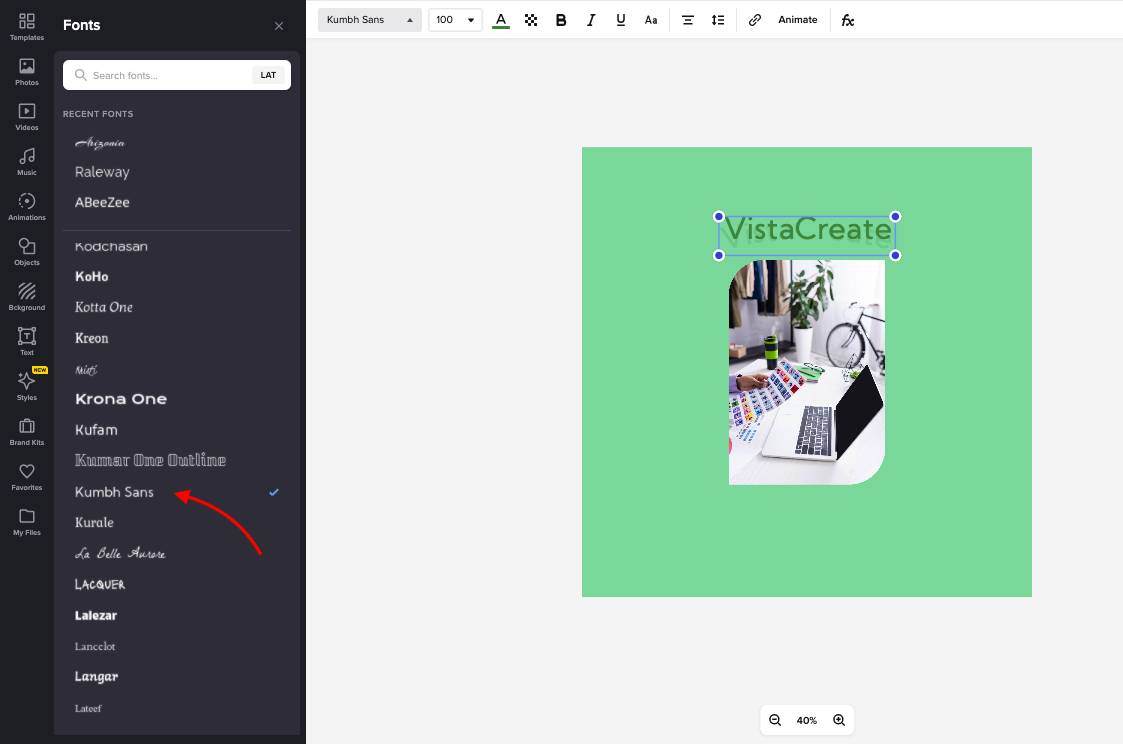
Task: Choose the Lalezar font
Action: coord(96,615)
